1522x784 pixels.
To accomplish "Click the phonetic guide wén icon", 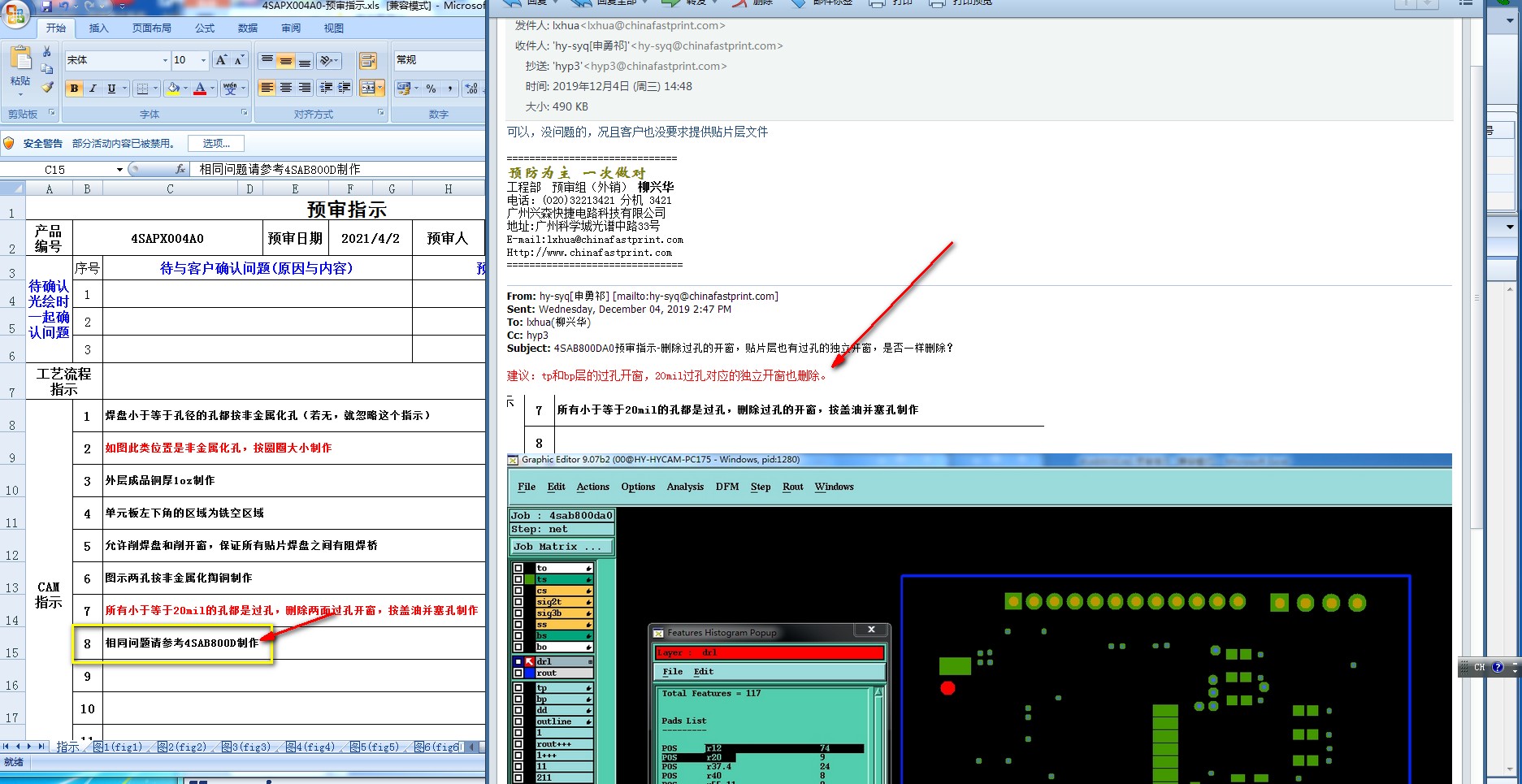I will [x=230, y=89].
